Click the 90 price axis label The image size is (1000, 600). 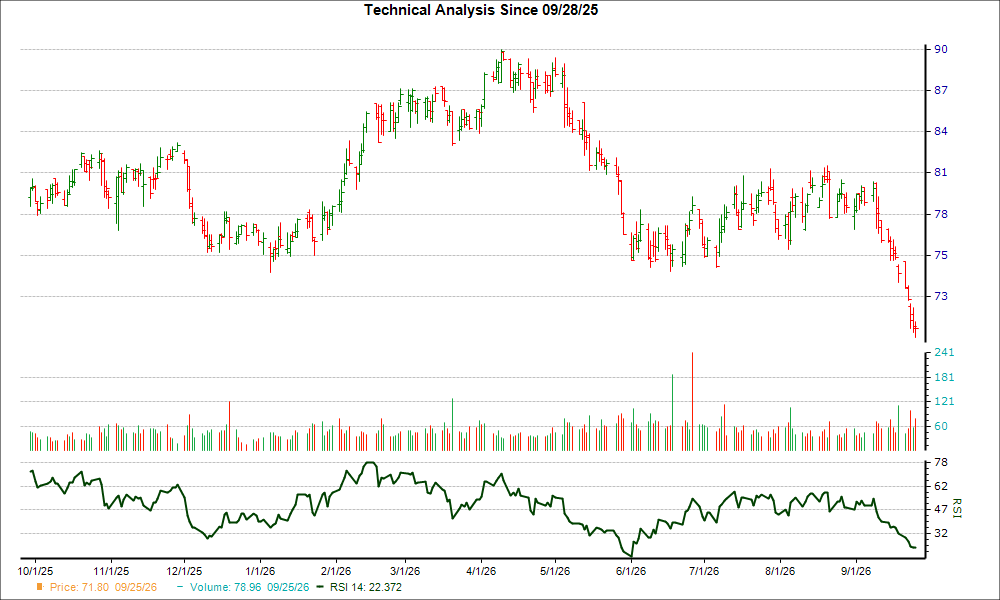(x=941, y=49)
